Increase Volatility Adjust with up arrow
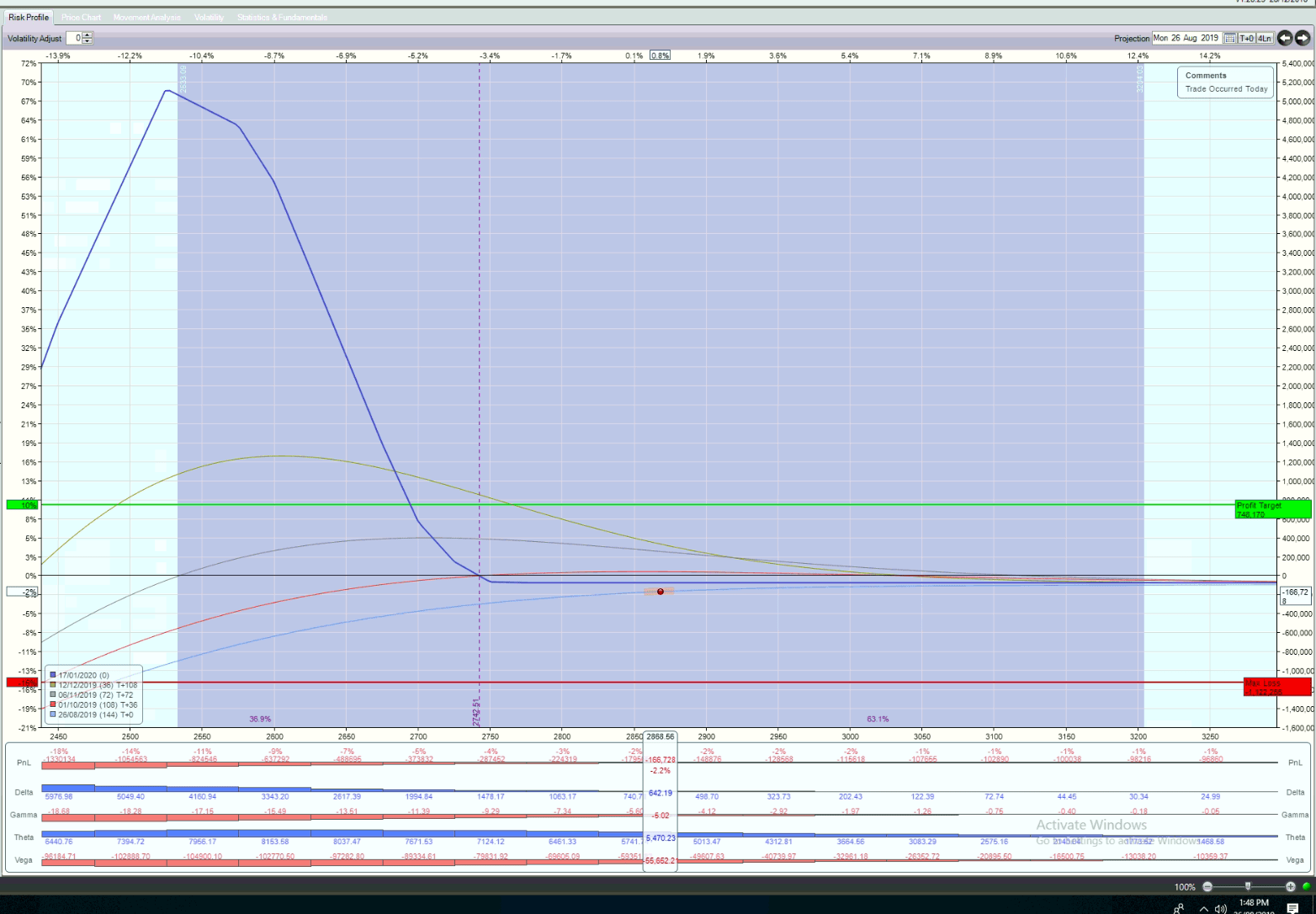The image size is (1316, 914). 88,35
